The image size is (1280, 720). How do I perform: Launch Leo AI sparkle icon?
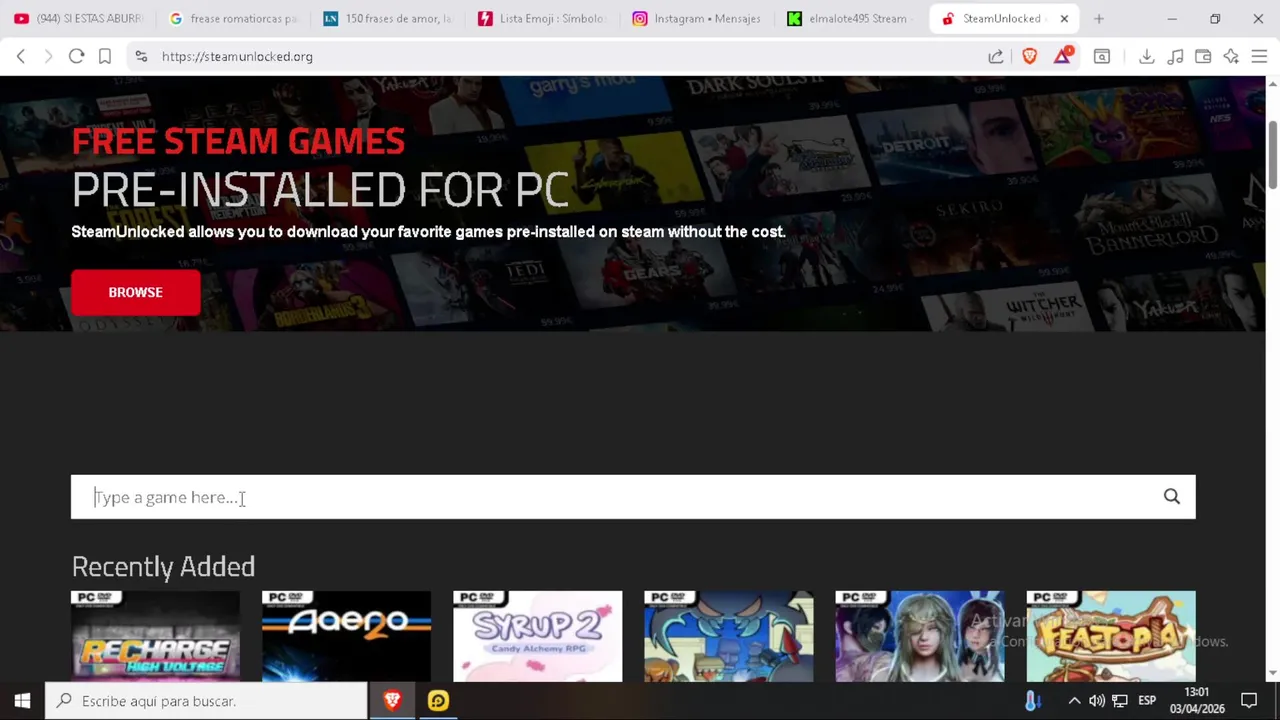[1231, 57]
